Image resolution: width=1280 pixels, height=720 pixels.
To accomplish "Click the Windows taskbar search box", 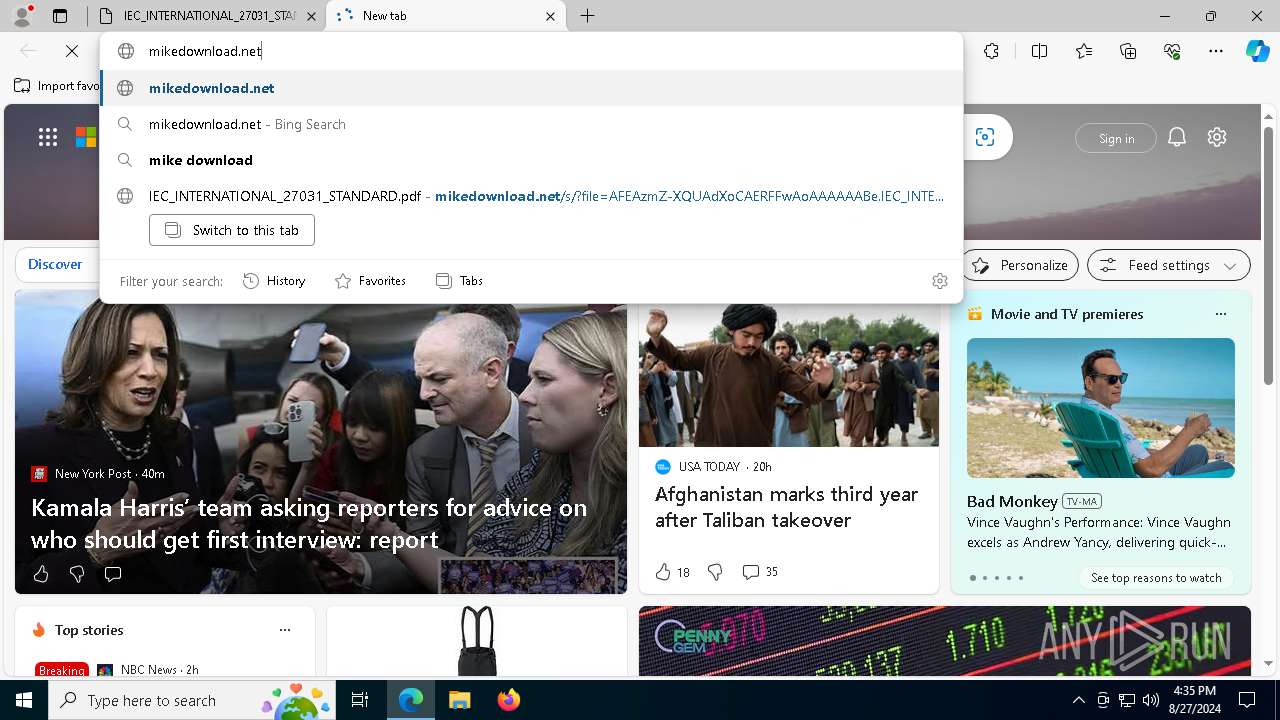I will pos(192,700).
